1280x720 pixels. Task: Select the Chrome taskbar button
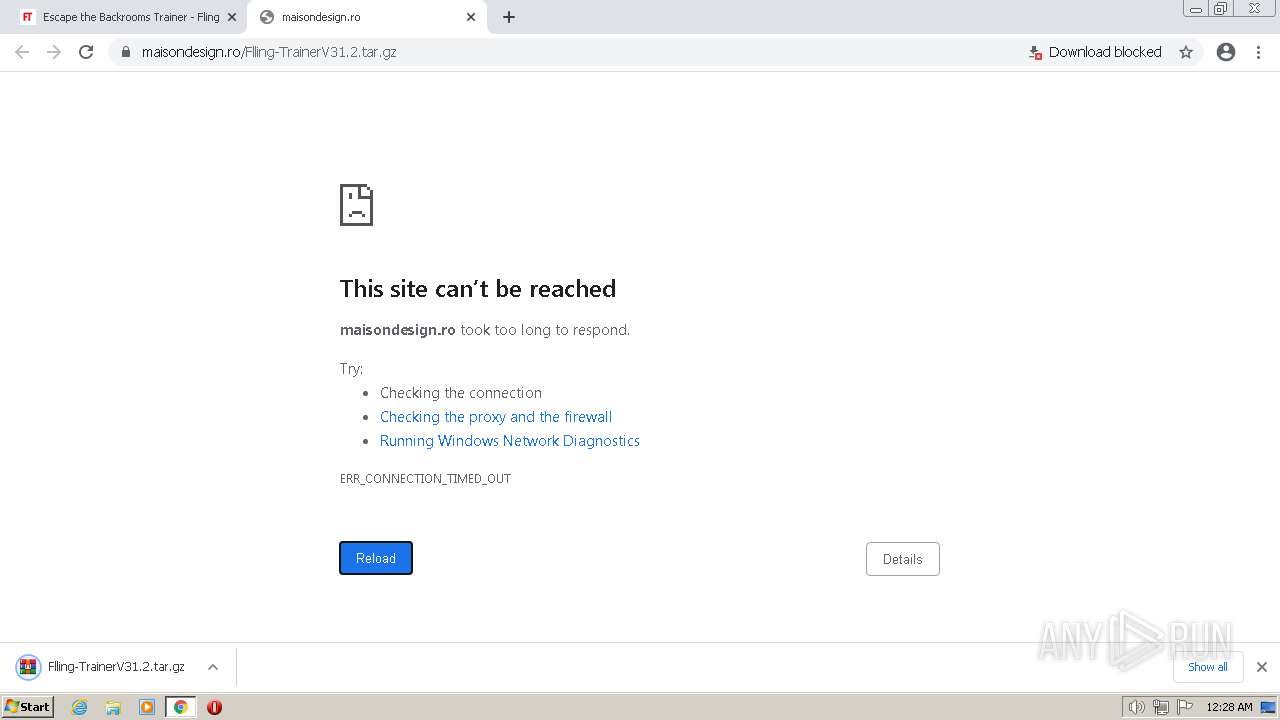tap(181, 707)
